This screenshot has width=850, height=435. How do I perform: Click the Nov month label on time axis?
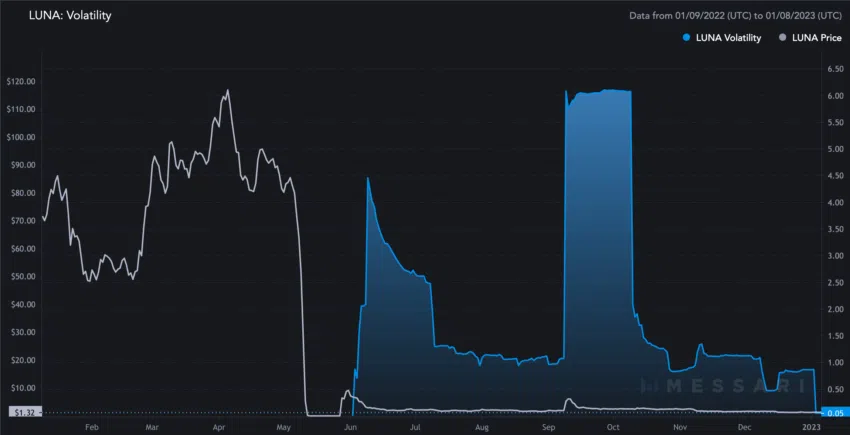(678, 427)
